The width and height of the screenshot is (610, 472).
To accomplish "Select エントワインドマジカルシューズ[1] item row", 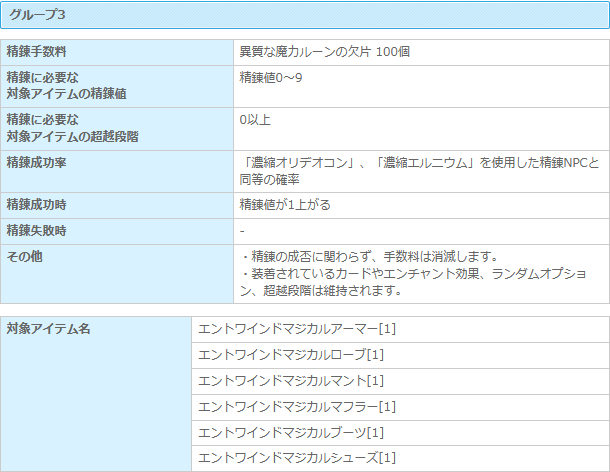I will tap(298, 458).
